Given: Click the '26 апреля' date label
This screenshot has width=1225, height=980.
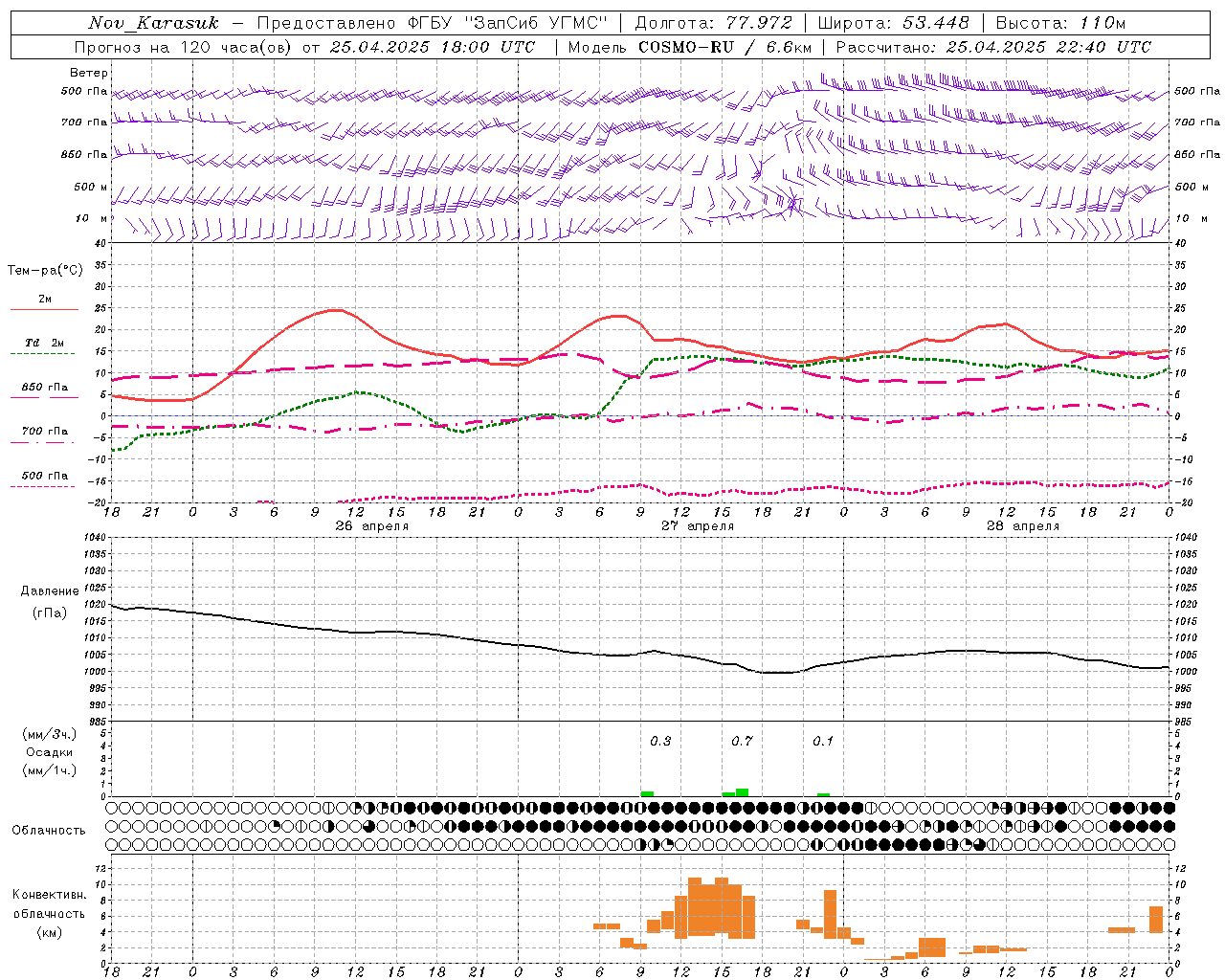Looking at the screenshot, I should click(x=372, y=526).
